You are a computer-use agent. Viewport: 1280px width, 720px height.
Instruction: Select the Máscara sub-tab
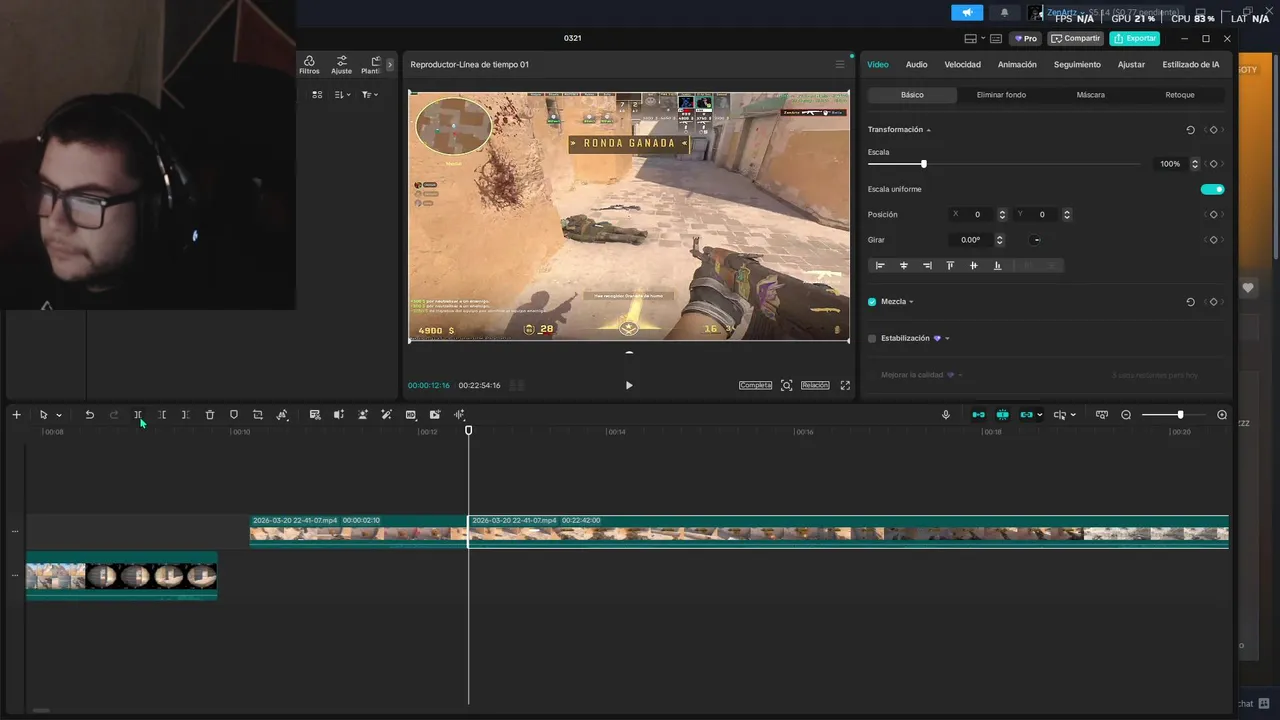tap(1090, 95)
